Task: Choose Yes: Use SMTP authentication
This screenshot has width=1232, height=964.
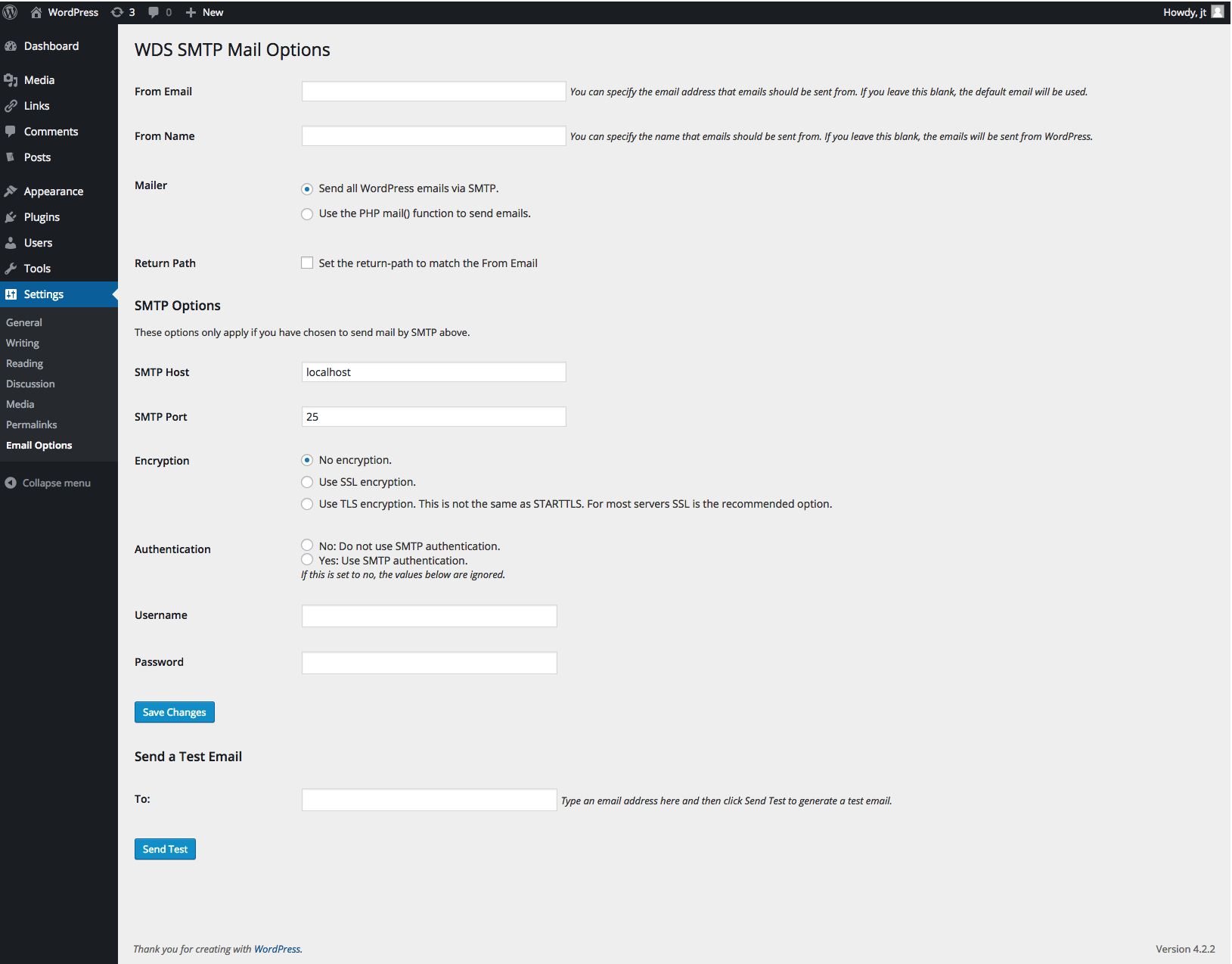Action: click(x=307, y=559)
